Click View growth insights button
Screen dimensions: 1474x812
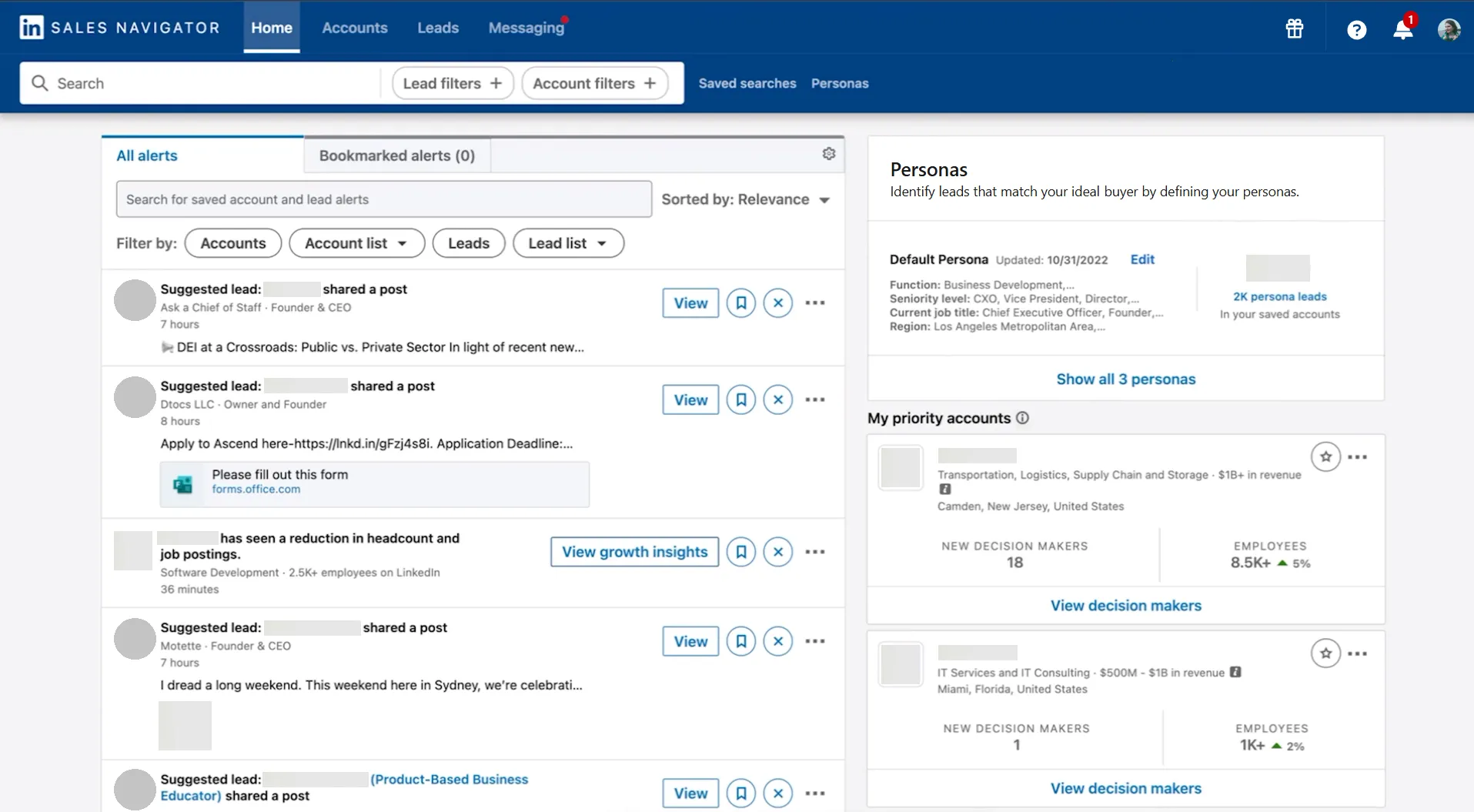(x=633, y=551)
